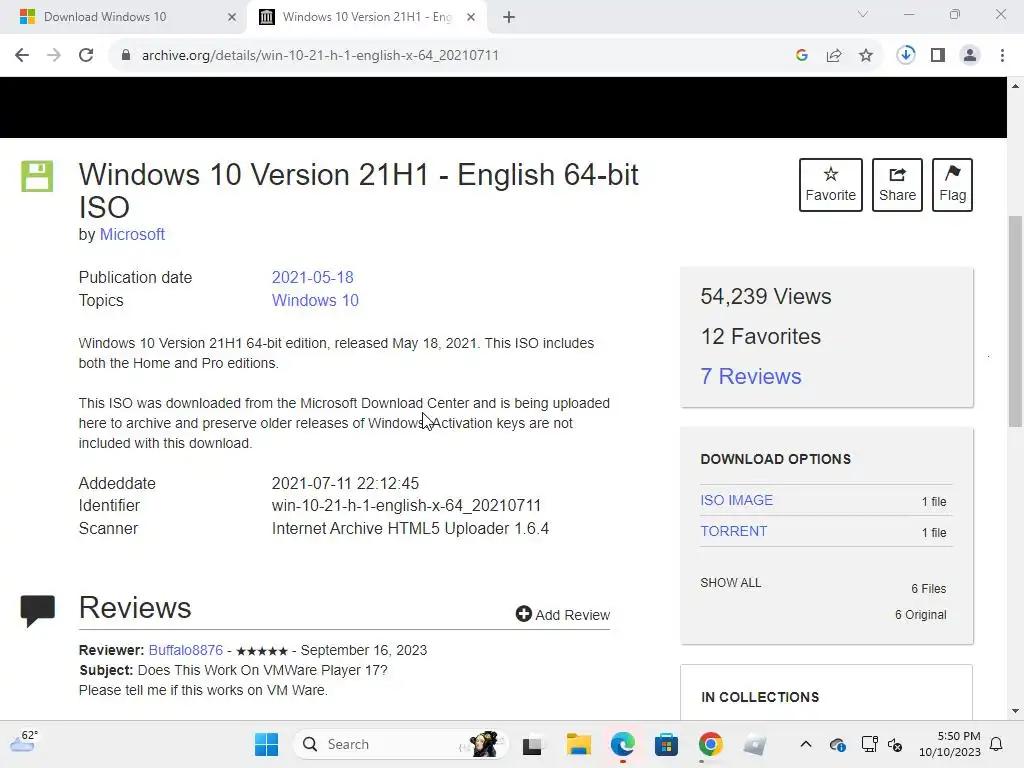Click the green floppy disk software icon
The width and height of the screenshot is (1024, 768).
37,176
